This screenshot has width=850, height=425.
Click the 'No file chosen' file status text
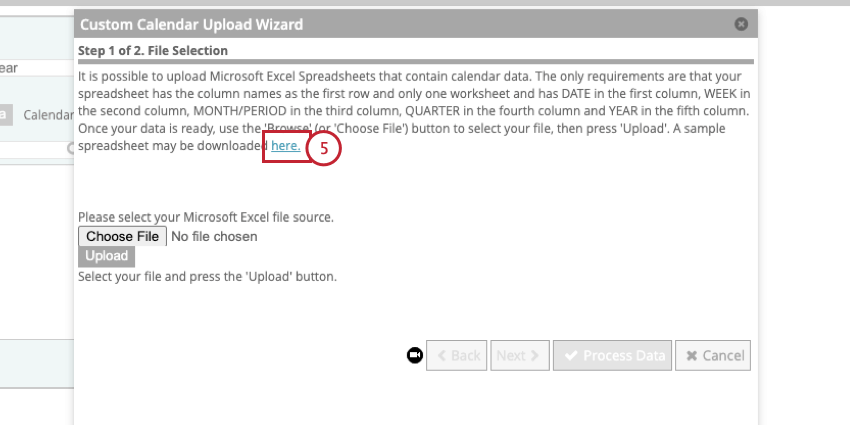point(214,237)
